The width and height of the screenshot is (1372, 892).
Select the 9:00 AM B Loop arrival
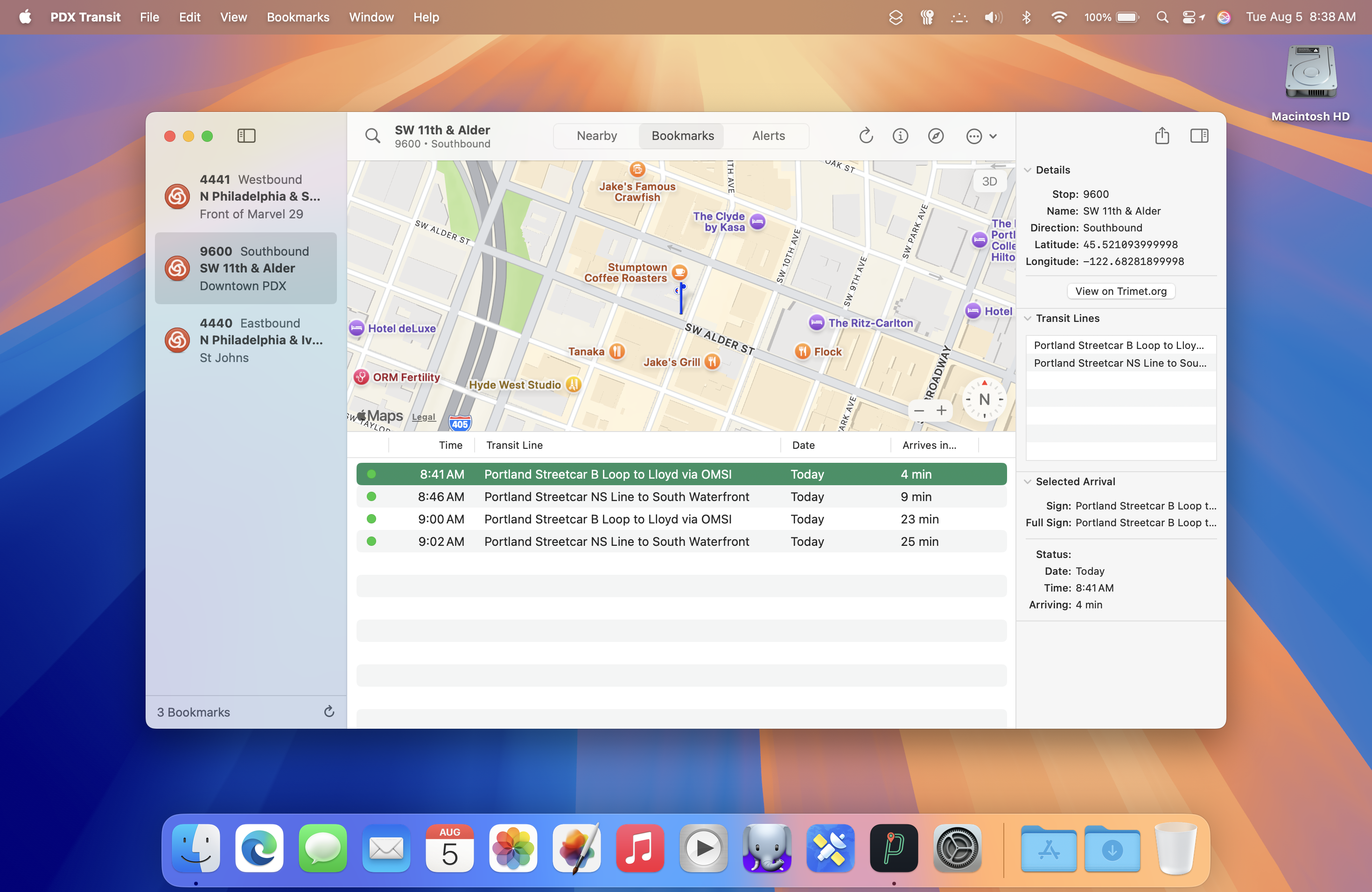pyautogui.click(x=681, y=519)
